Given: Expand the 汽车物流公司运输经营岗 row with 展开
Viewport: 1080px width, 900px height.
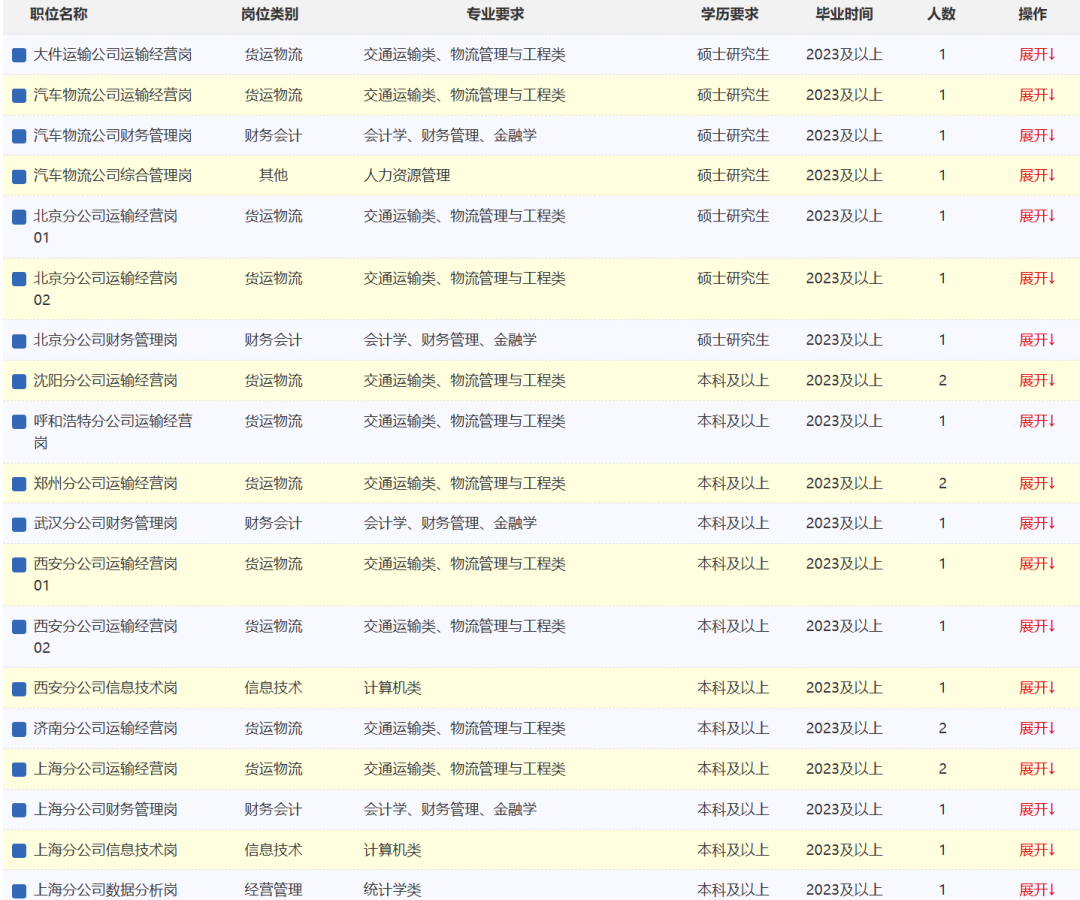Looking at the screenshot, I should coord(1037,95).
